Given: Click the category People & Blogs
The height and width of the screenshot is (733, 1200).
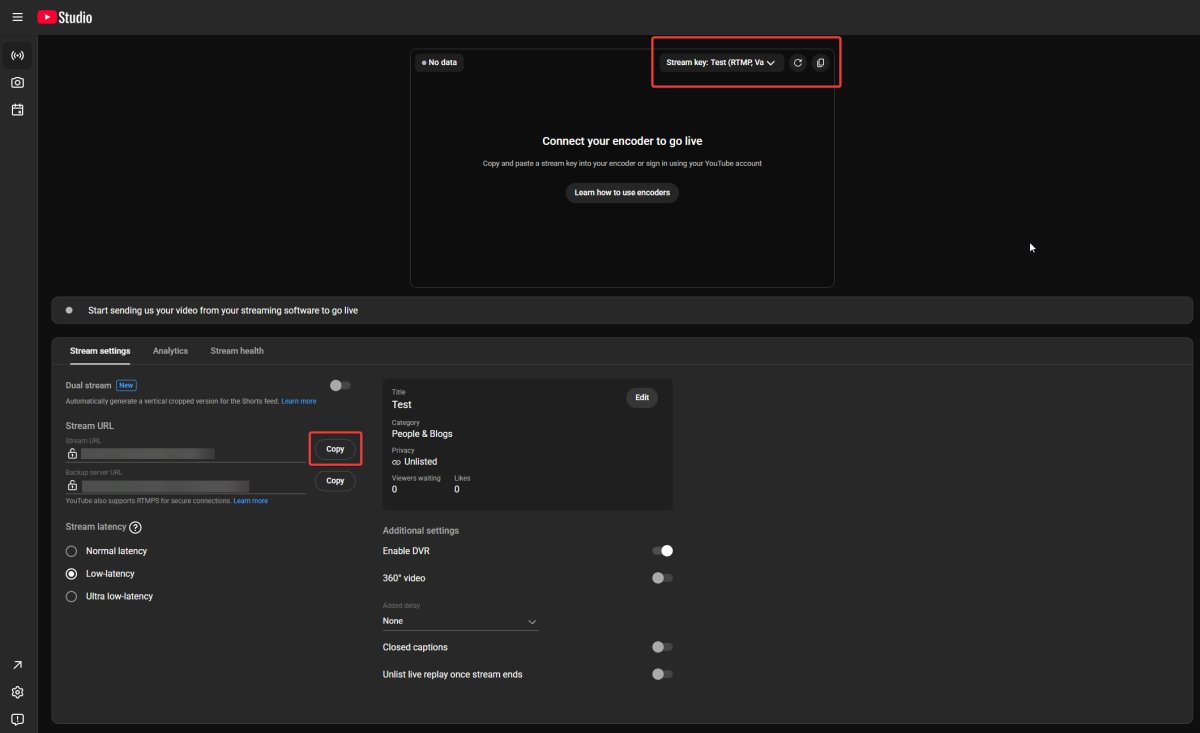Looking at the screenshot, I should tap(422, 434).
